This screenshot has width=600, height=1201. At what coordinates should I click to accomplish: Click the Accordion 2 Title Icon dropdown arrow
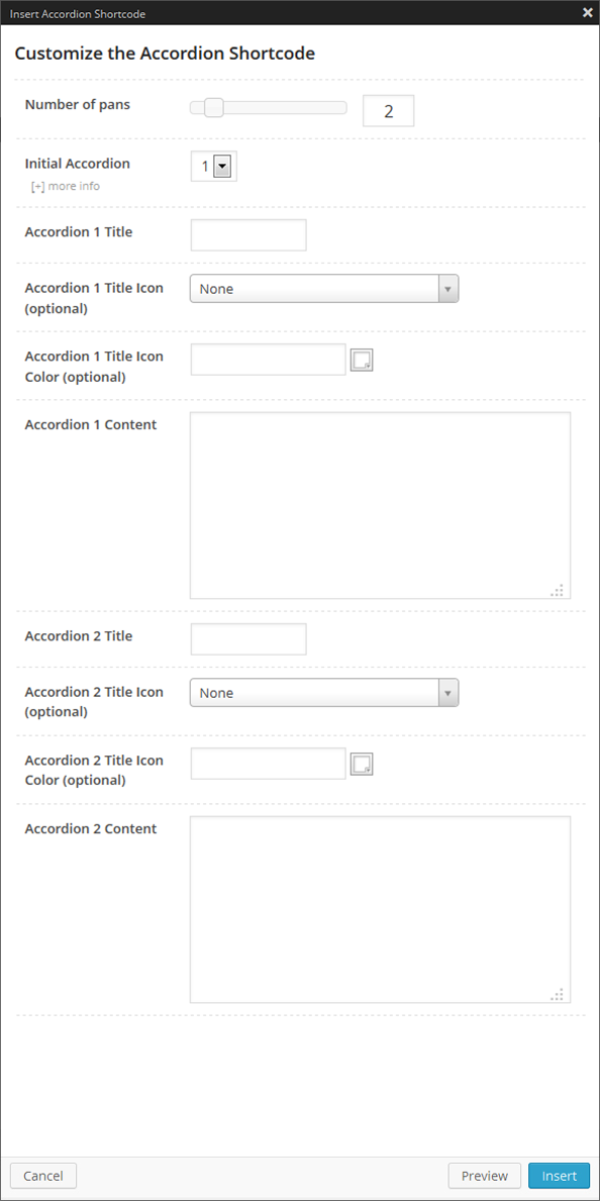447,692
